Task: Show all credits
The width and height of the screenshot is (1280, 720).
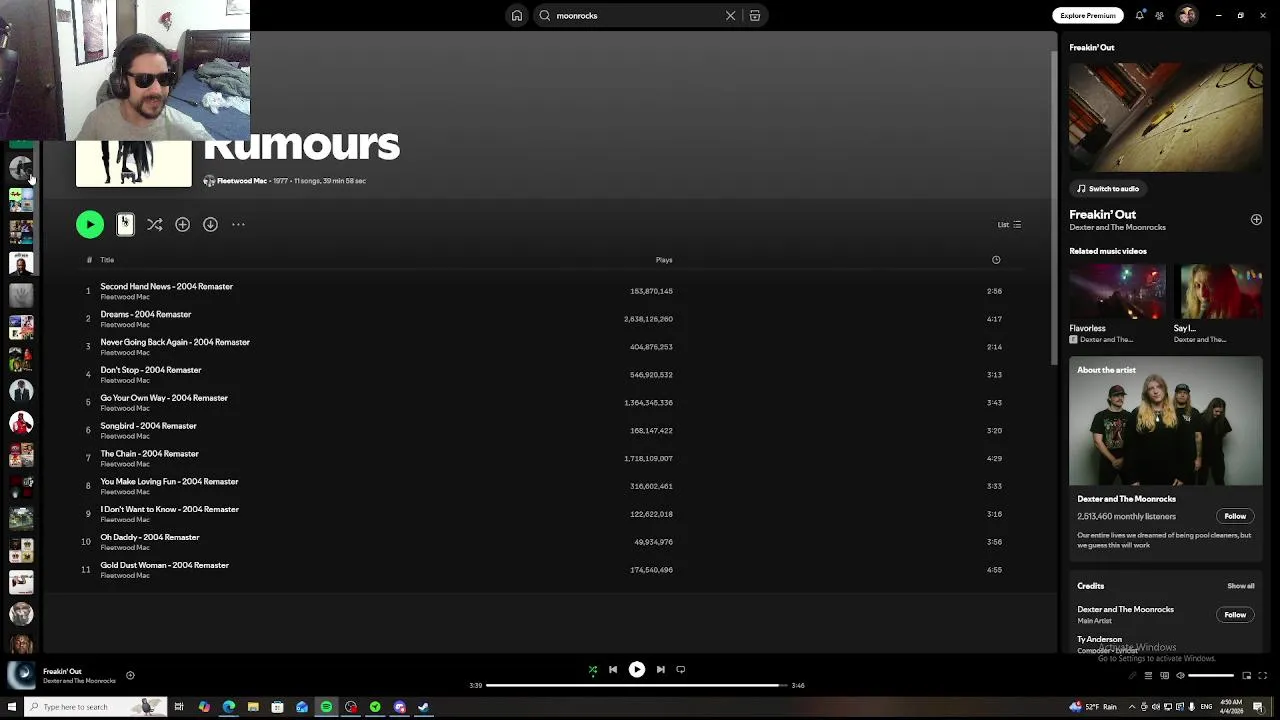Action: click(1240, 586)
